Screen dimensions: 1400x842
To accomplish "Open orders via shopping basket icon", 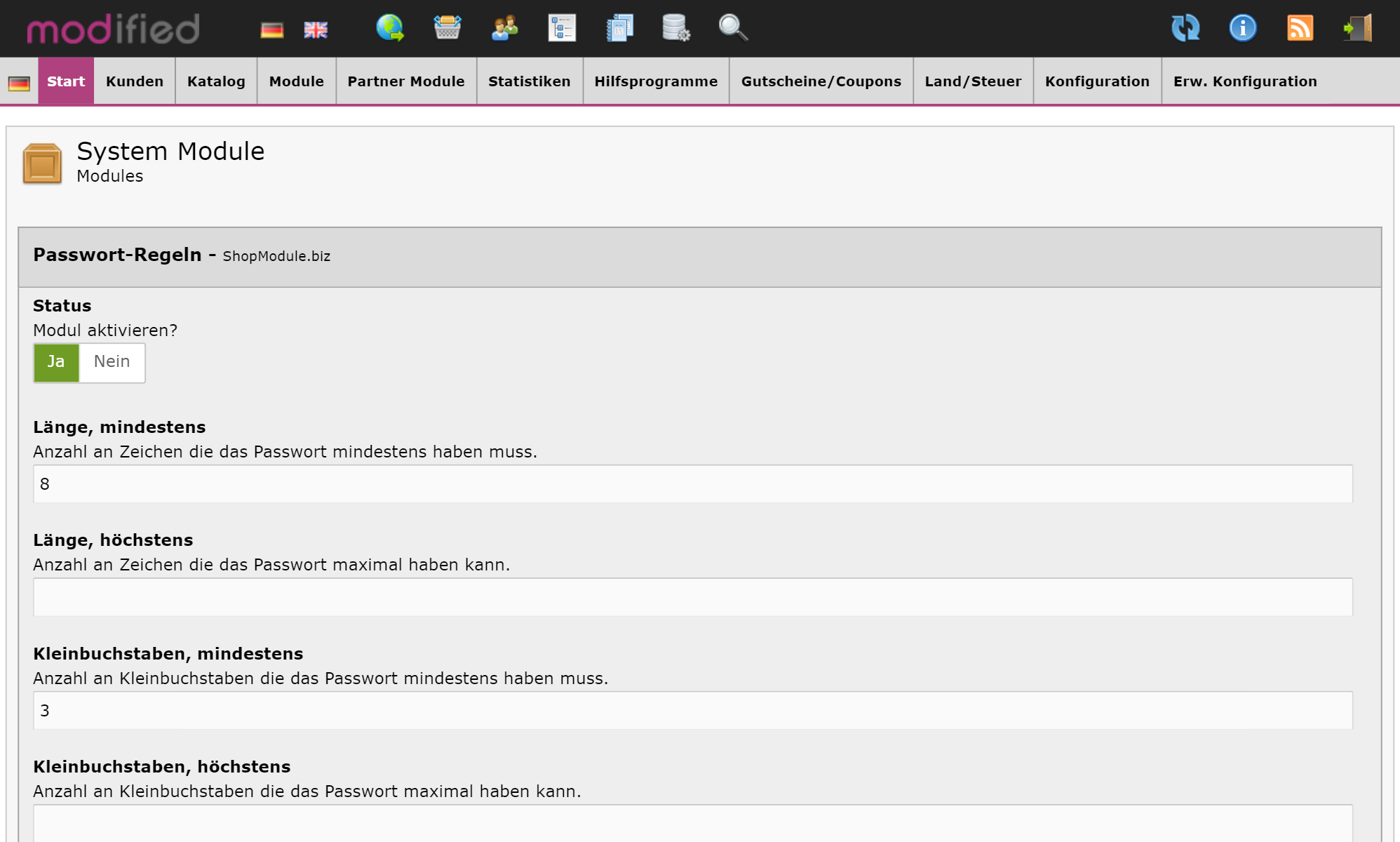I will [x=447, y=28].
